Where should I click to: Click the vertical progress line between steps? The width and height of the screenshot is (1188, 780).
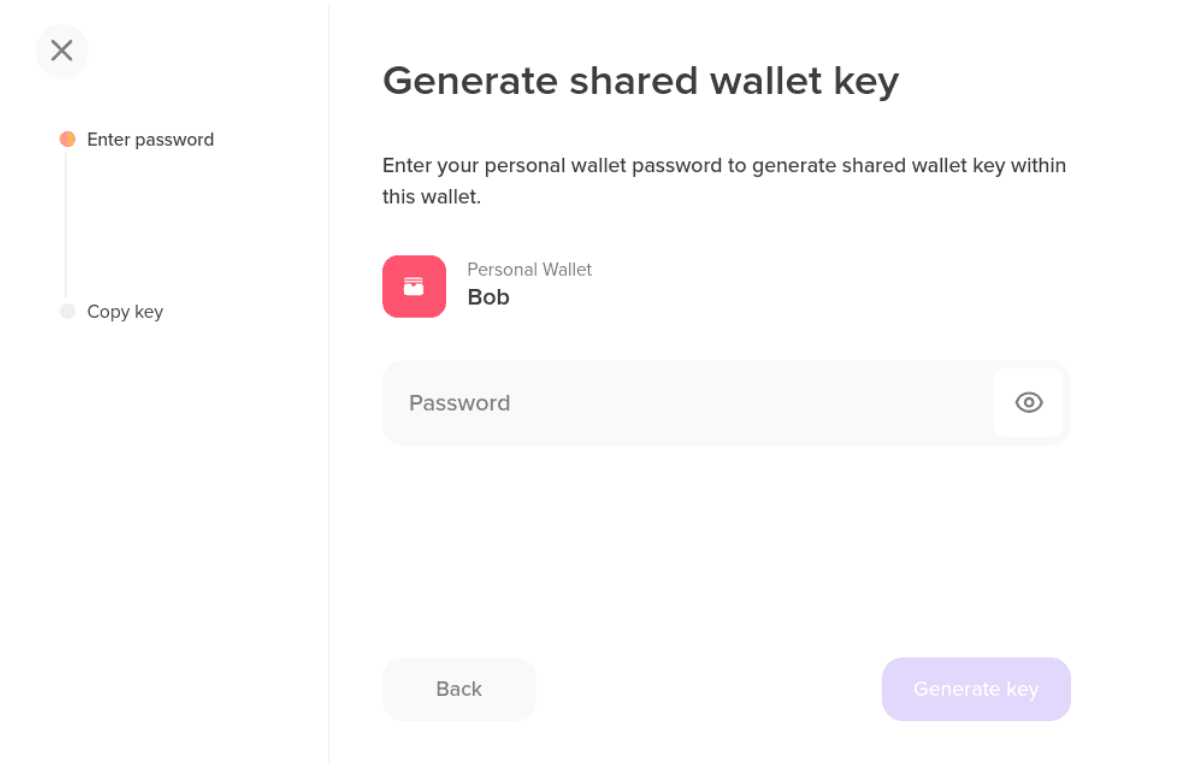(x=66, y=226)
